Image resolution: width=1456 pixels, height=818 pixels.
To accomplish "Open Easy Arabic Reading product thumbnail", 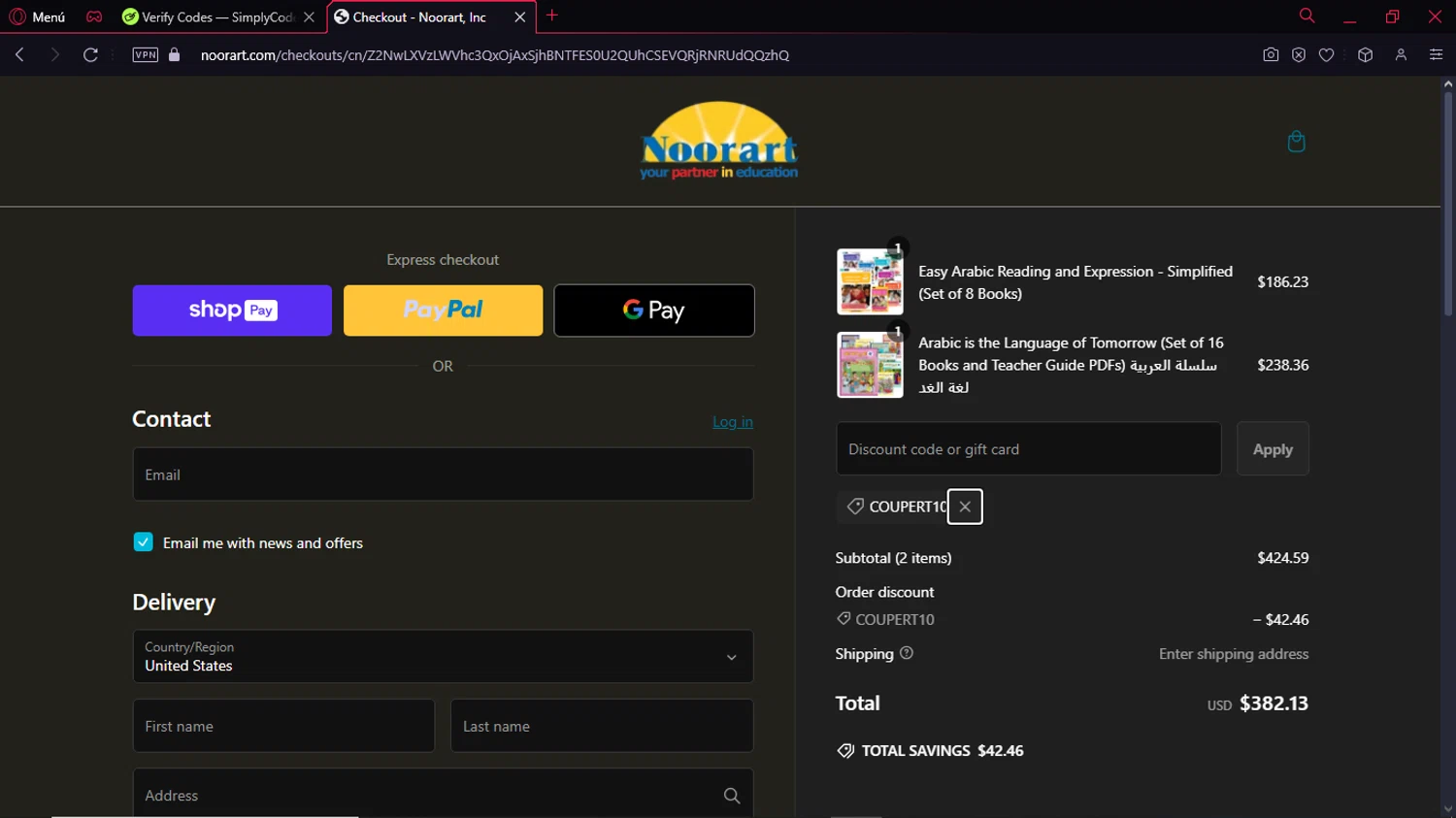I will (x=870, y=281).
